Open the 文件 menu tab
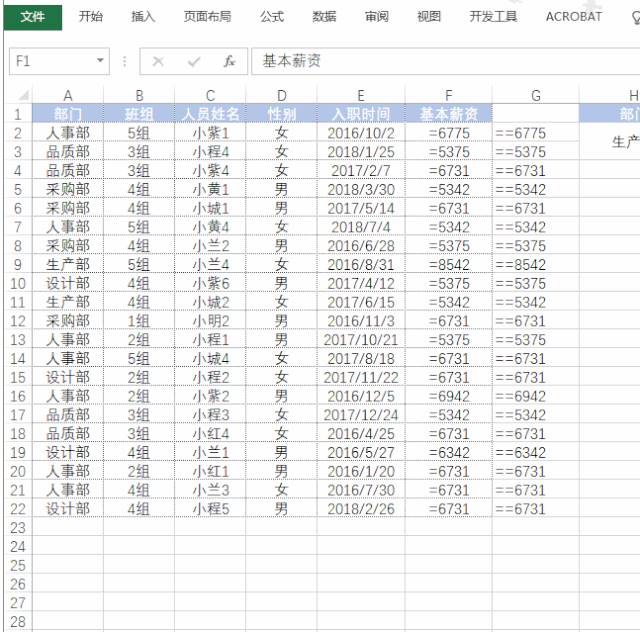Viewport: 640px width, 632px height. tap(33, 17)
